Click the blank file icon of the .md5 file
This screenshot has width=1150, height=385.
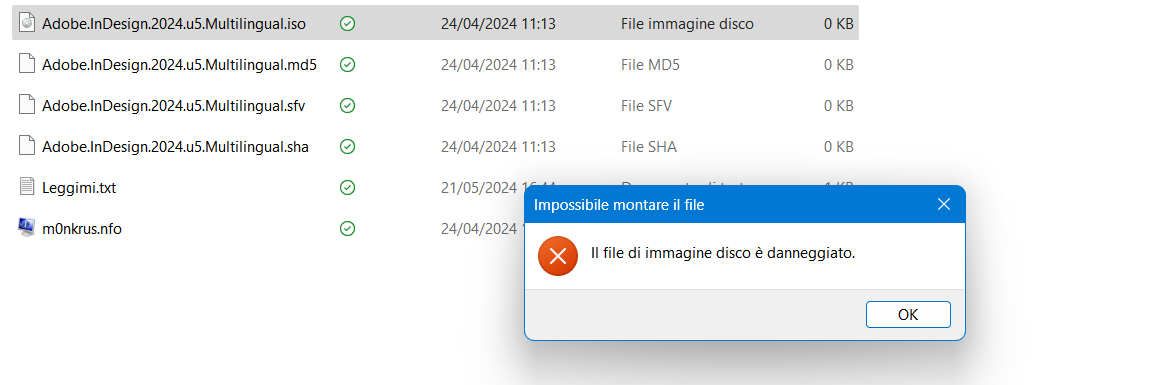26,65
